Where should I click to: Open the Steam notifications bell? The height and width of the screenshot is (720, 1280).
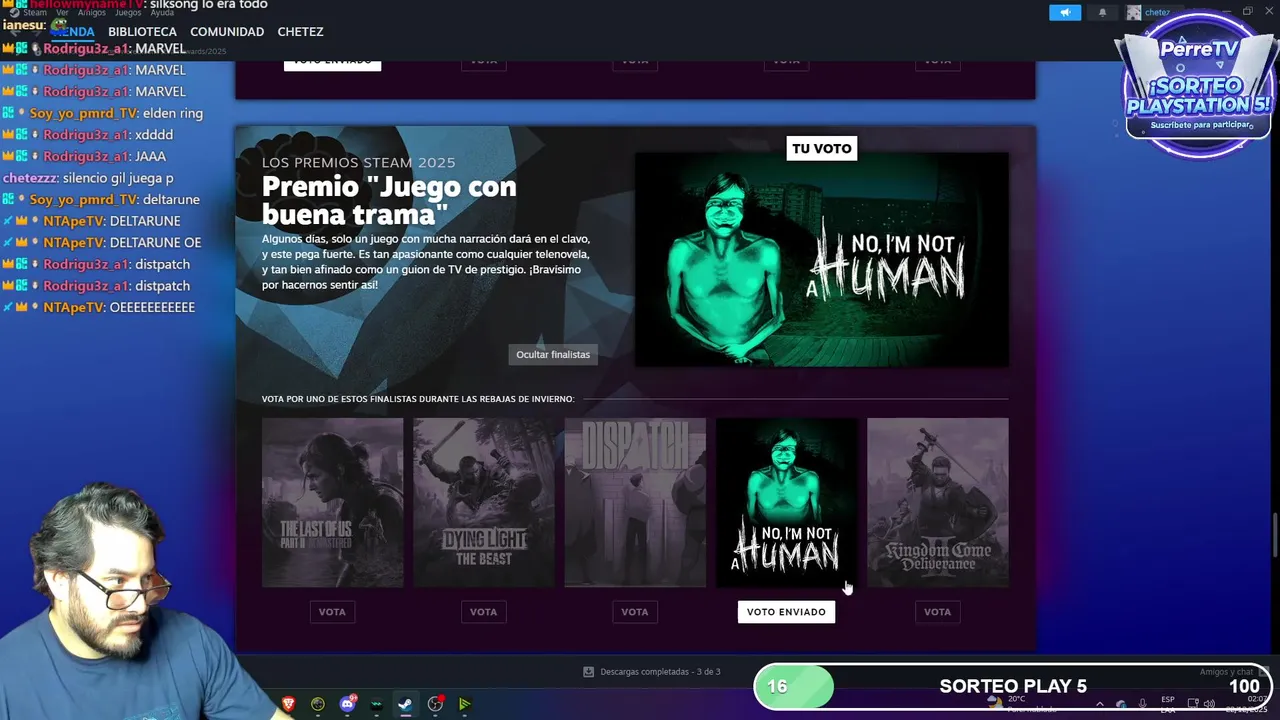[1103, 12]
